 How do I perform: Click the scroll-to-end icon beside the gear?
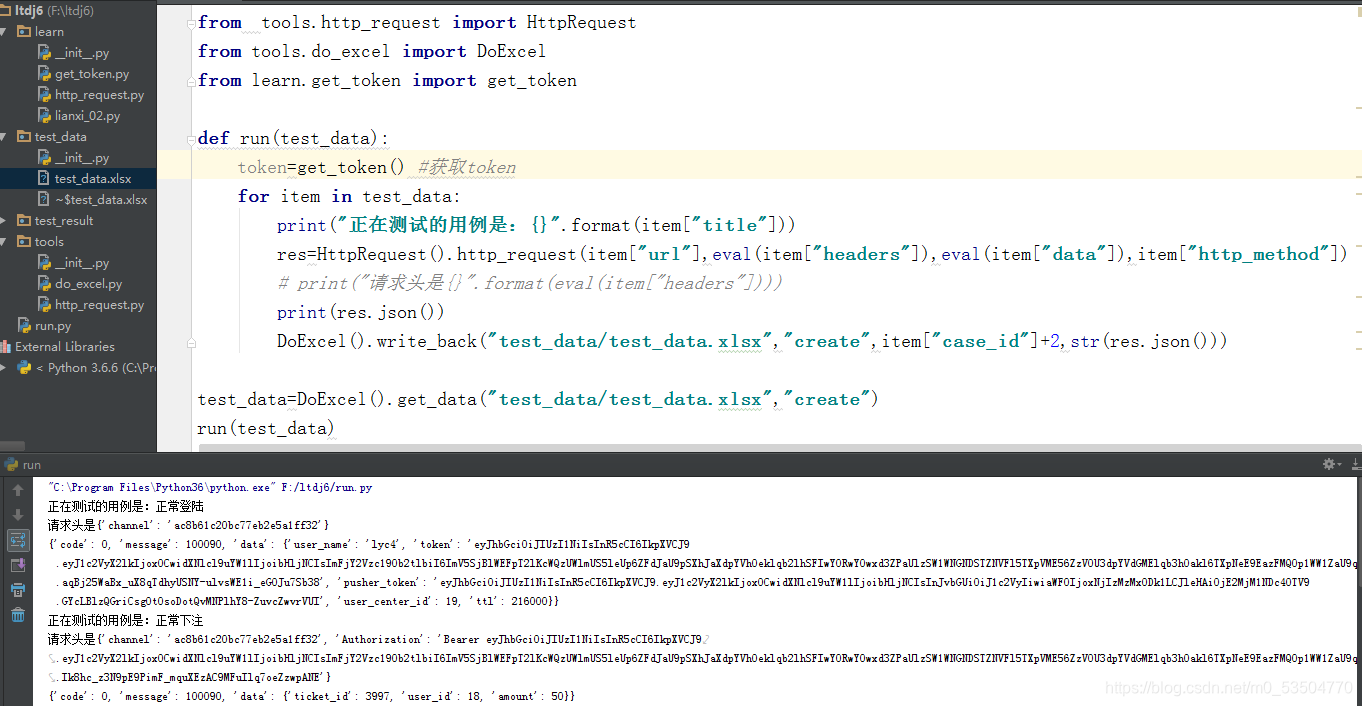click(x=1355, y=464)
